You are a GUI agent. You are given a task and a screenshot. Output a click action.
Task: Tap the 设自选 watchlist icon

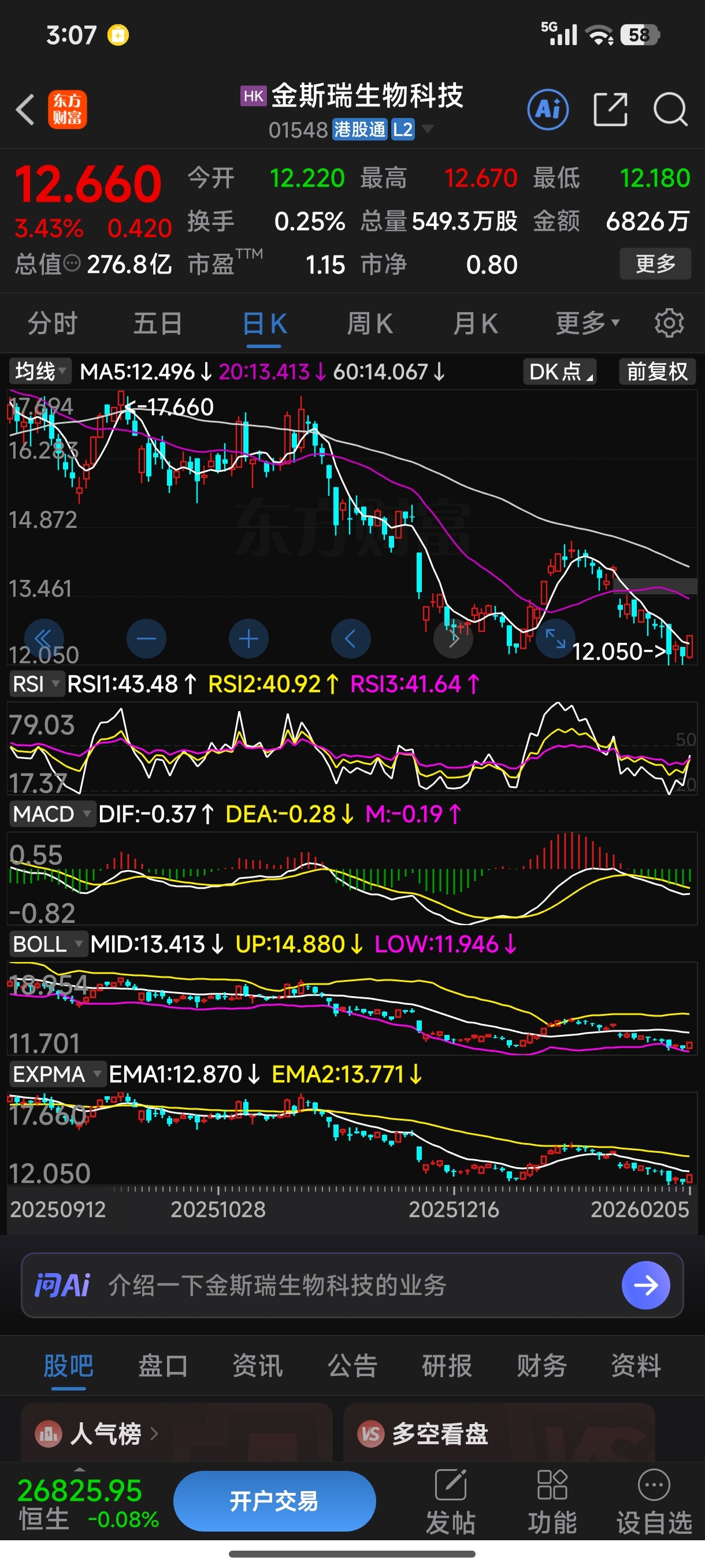tap(654, 1486)
